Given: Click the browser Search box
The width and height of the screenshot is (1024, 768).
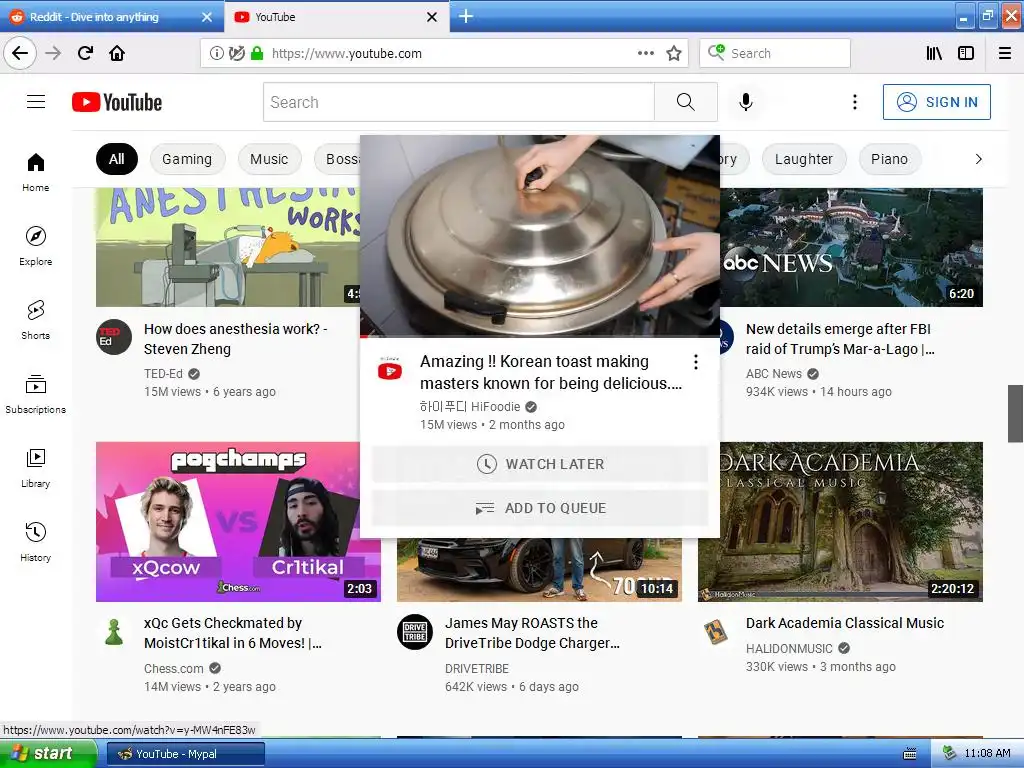Looking at the screenshot, I should (x=775, y=53).
